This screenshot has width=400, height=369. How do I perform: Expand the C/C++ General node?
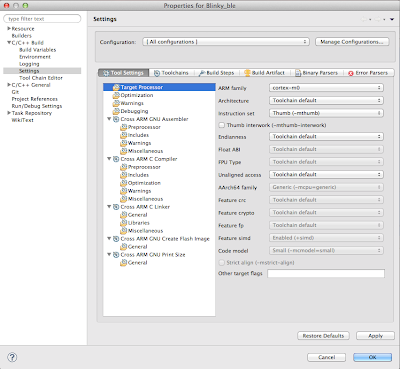tap(9, 85)
